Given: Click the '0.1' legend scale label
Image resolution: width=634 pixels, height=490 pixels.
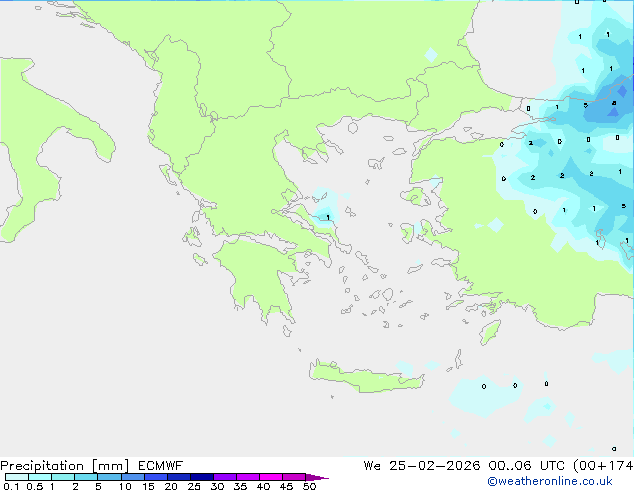Looking at the screenshot, I should [x=11, y=486].
